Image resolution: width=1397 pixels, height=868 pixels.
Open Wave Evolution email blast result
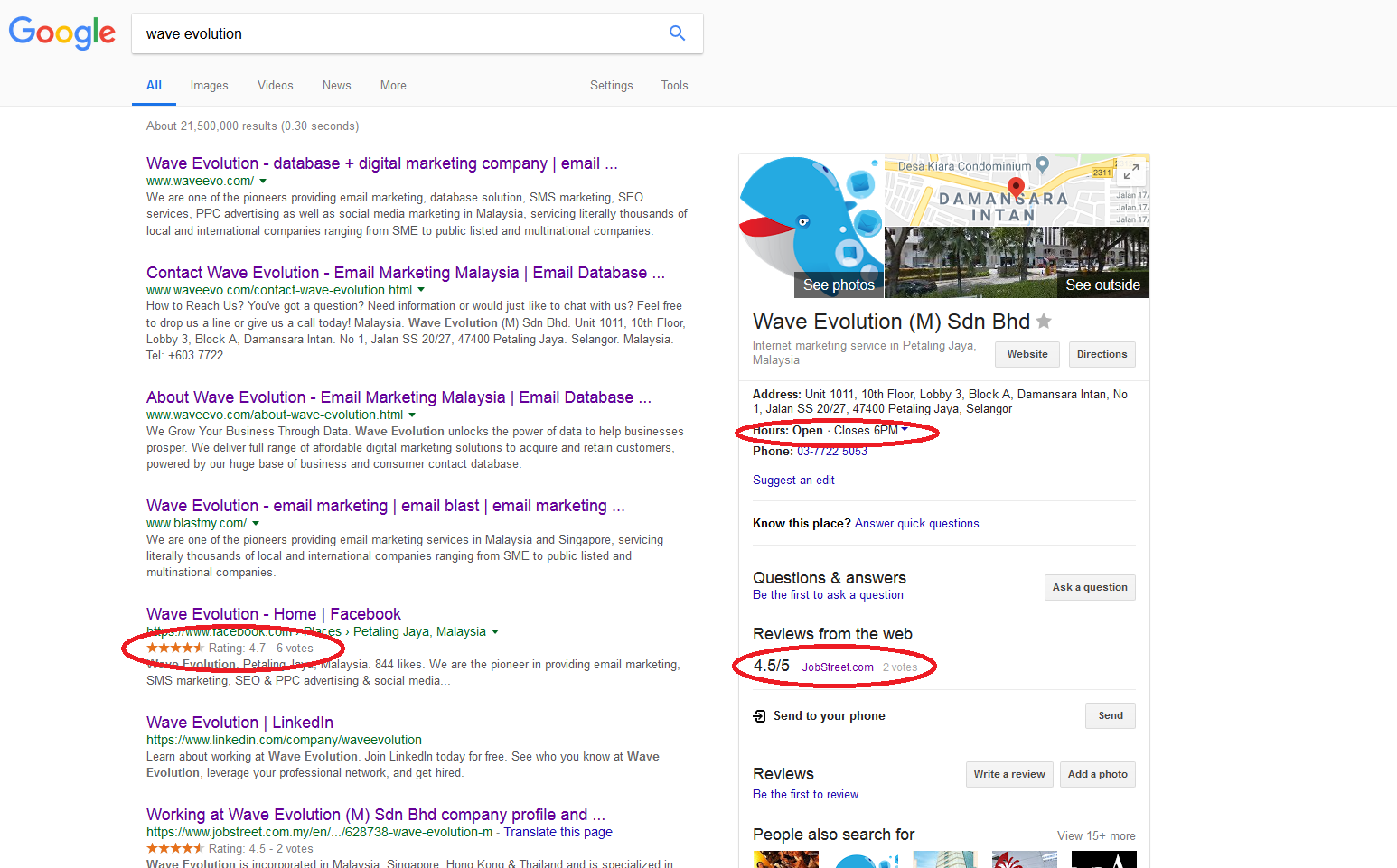pos(386,506)
